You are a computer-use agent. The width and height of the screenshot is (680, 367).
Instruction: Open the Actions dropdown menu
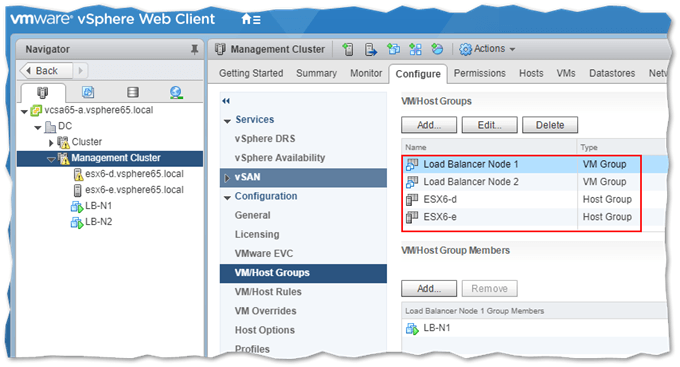pyautogui.click(x=487, y=49)
